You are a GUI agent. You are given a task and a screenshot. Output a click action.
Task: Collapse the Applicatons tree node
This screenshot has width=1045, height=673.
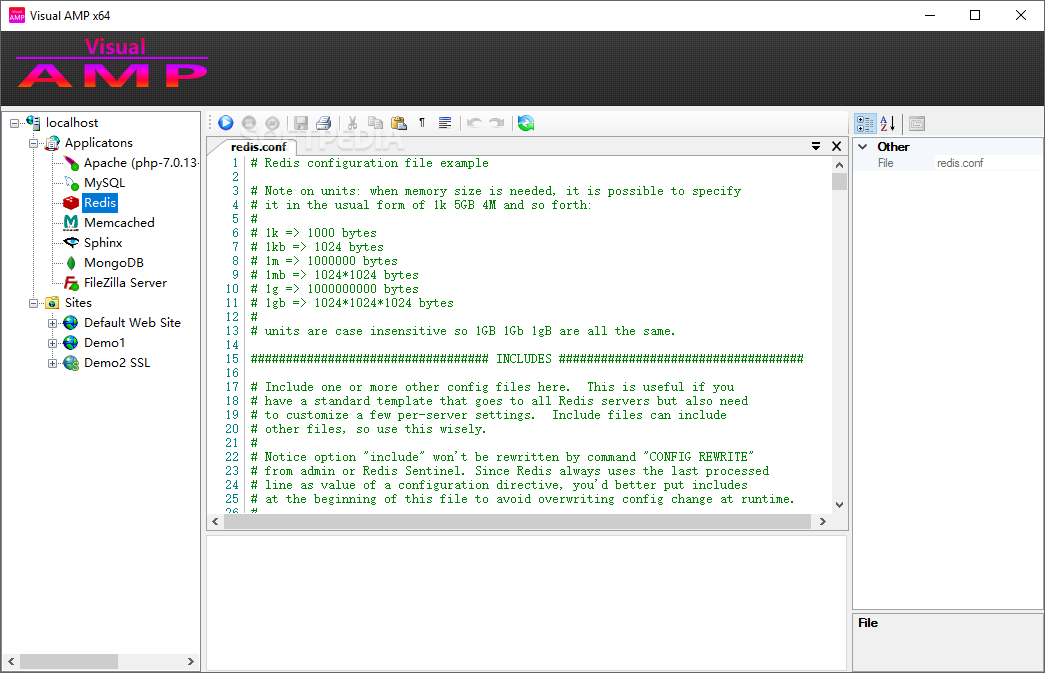point(33,143)
